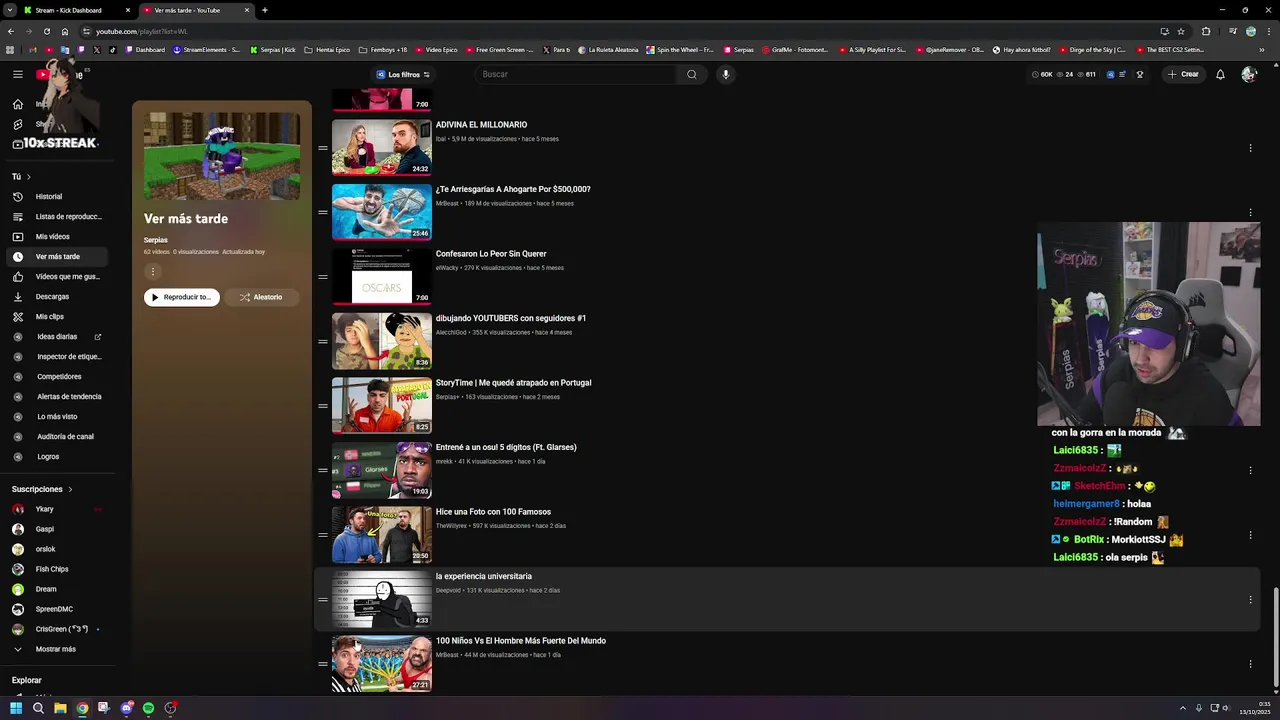Open the YouTube hamburger guide menu
The width and height of the screenshot is (1280, 720).
click(x=17, y=74)
